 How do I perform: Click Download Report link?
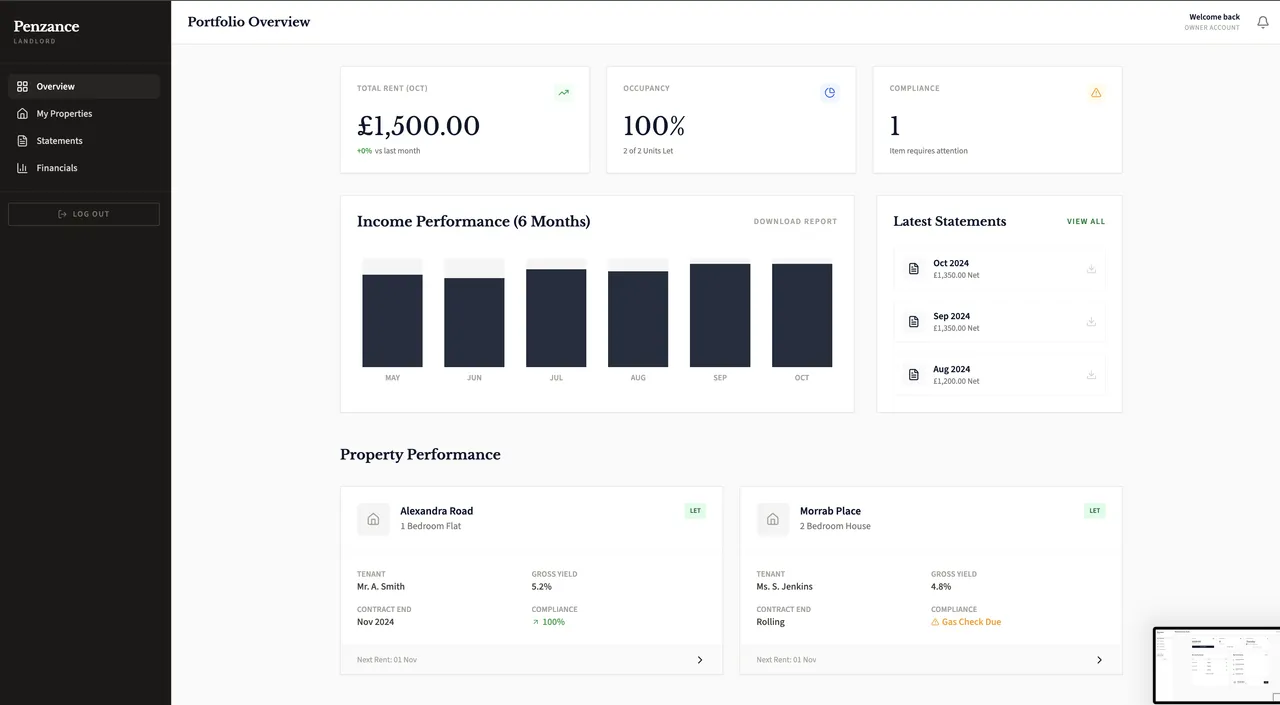tap(795, 222)
